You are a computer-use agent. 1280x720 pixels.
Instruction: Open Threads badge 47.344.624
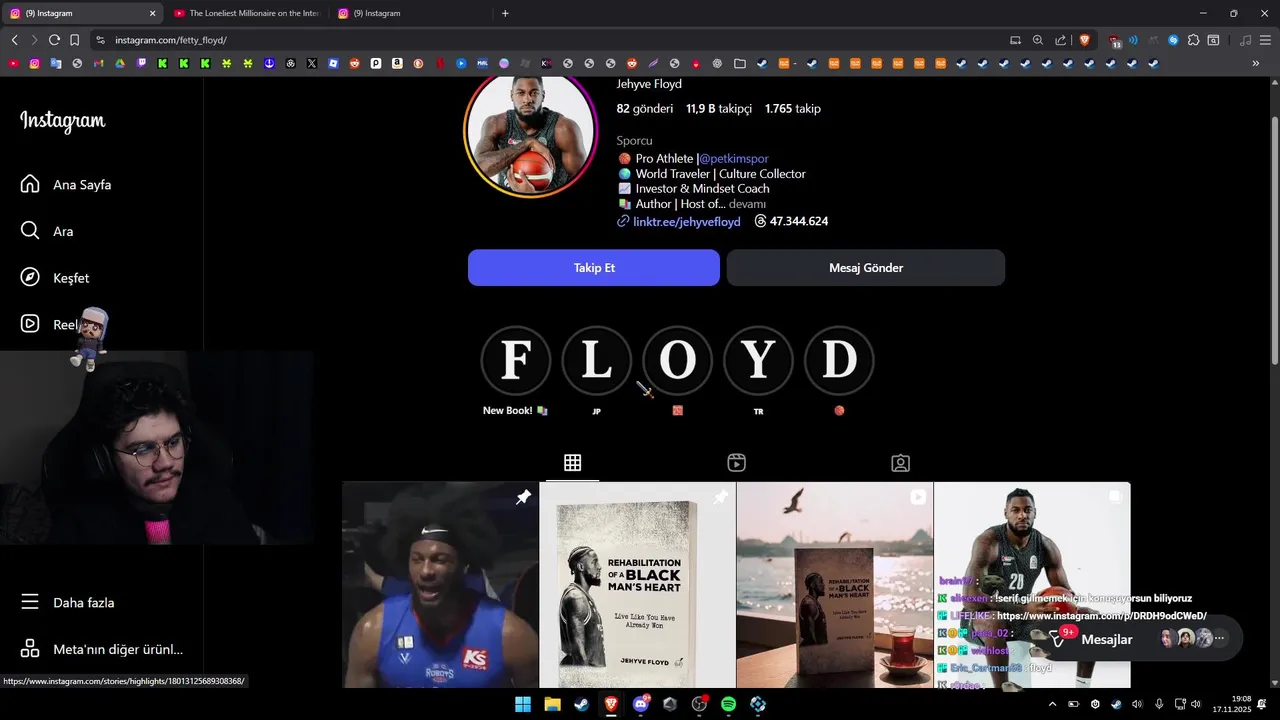791,221
